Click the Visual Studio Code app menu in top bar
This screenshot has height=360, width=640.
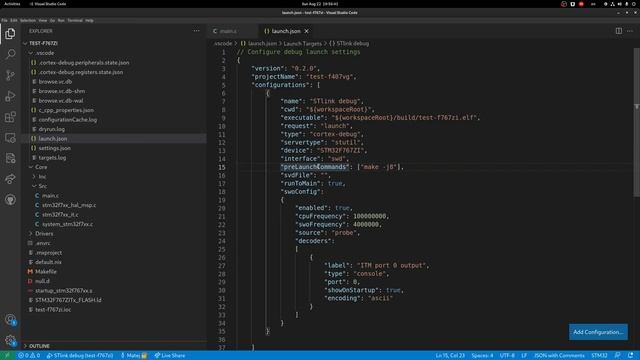coord(47,4)
